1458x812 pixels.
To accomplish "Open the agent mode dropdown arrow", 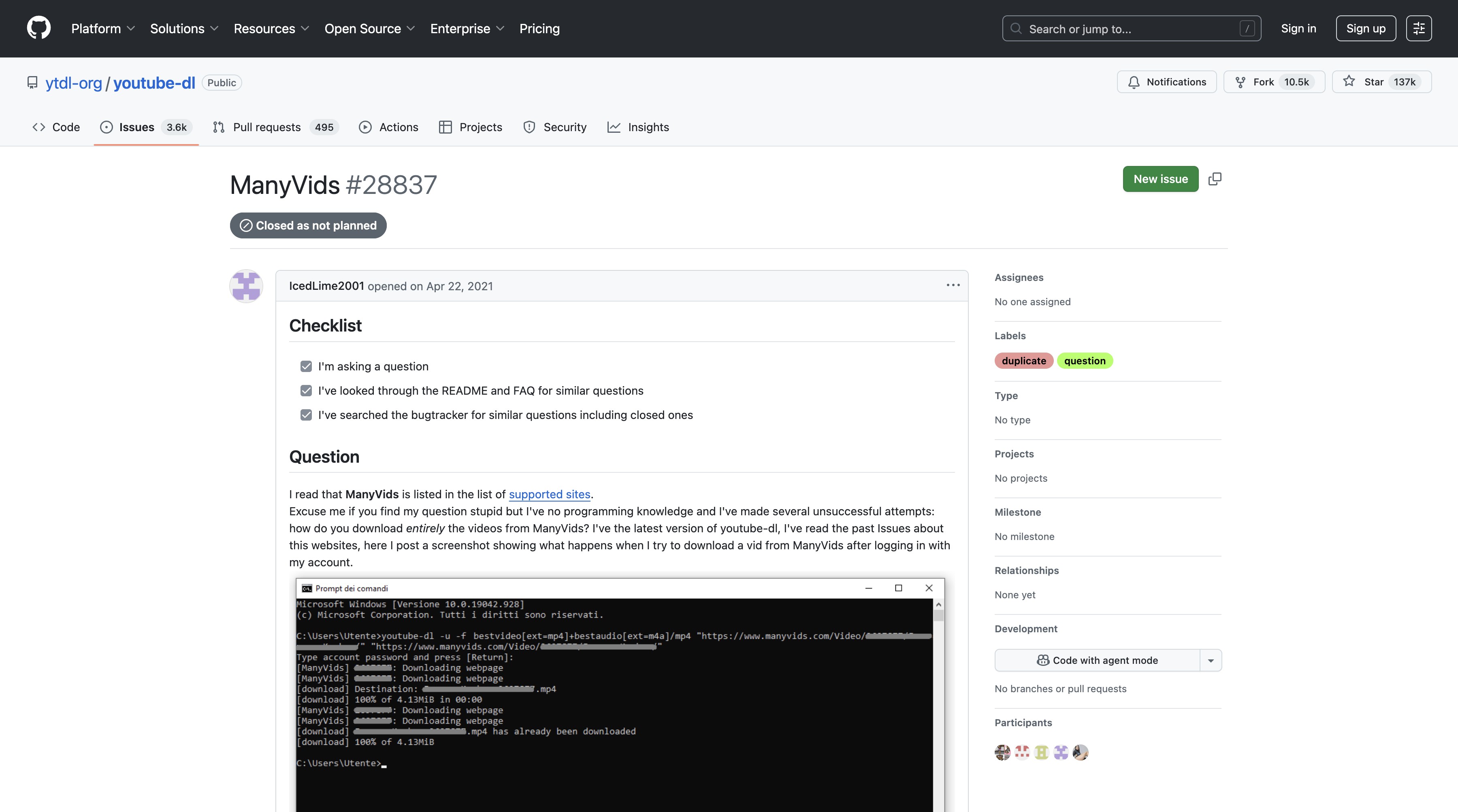I will tap(1211, 660).
